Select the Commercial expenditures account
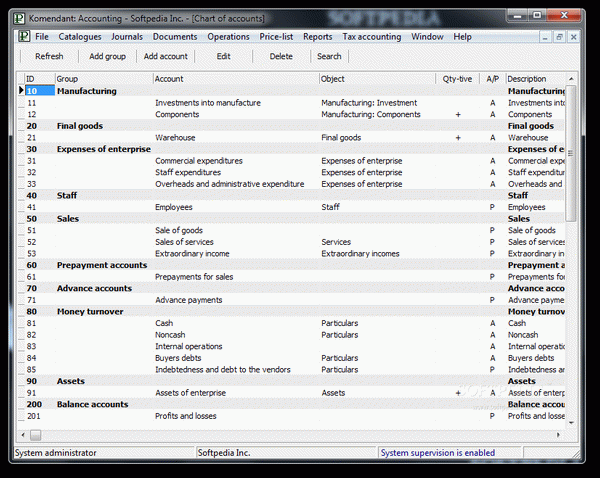600x478 pixels. pos(199,161)
